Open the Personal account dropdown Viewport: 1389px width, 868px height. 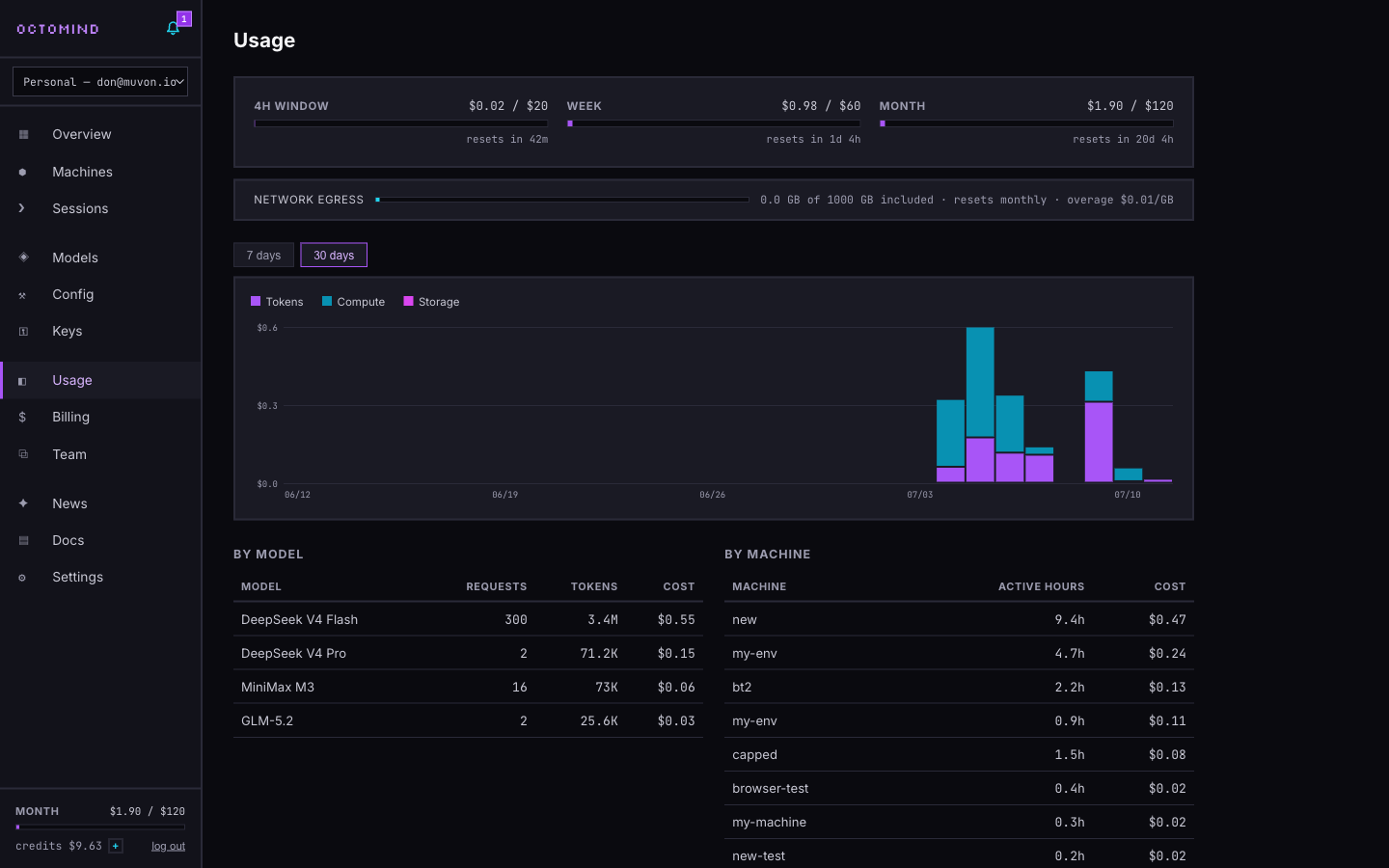click(100, 82)
